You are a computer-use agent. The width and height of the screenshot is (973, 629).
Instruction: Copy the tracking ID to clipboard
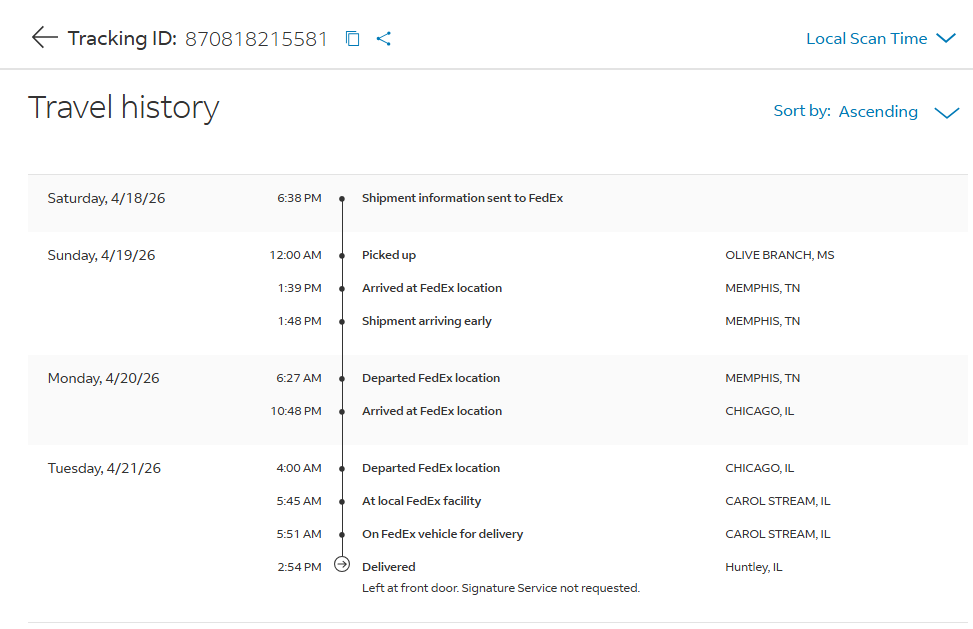352,38
